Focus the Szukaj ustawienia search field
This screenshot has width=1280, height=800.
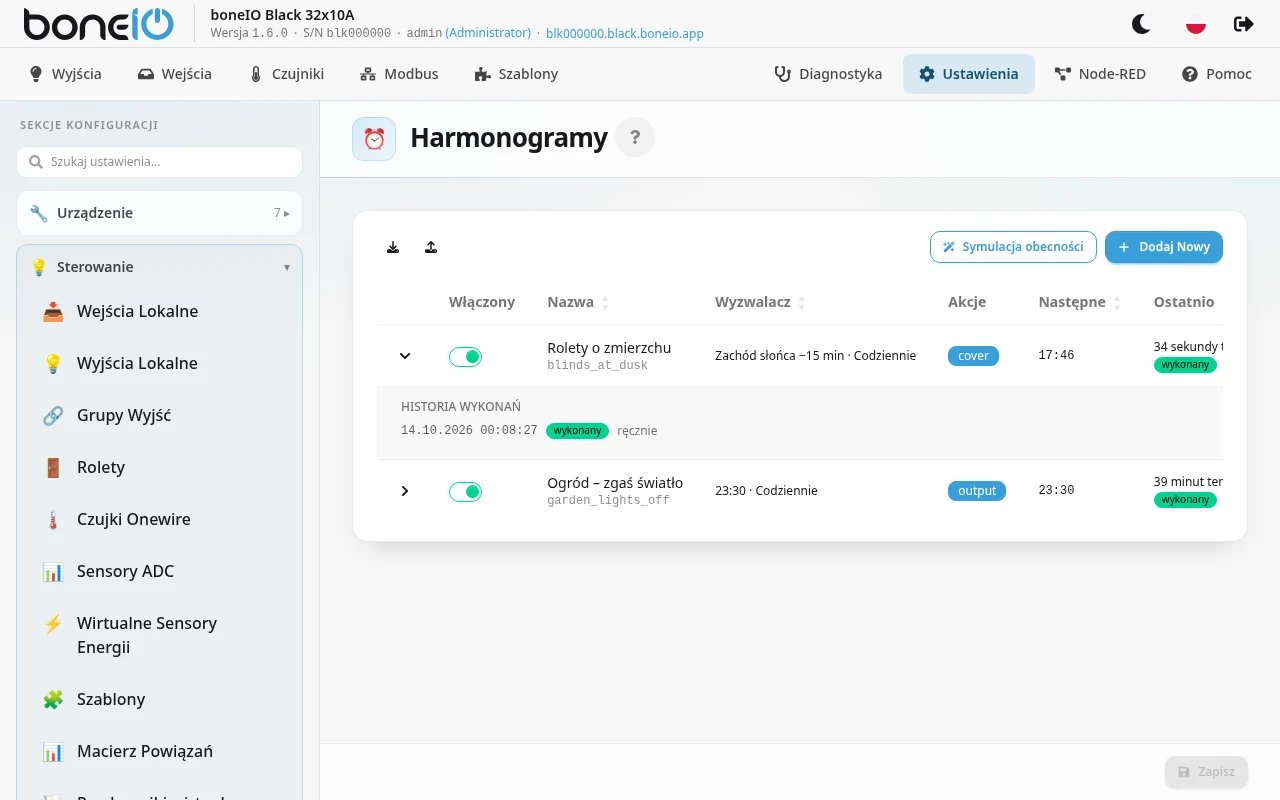point(159,162)
